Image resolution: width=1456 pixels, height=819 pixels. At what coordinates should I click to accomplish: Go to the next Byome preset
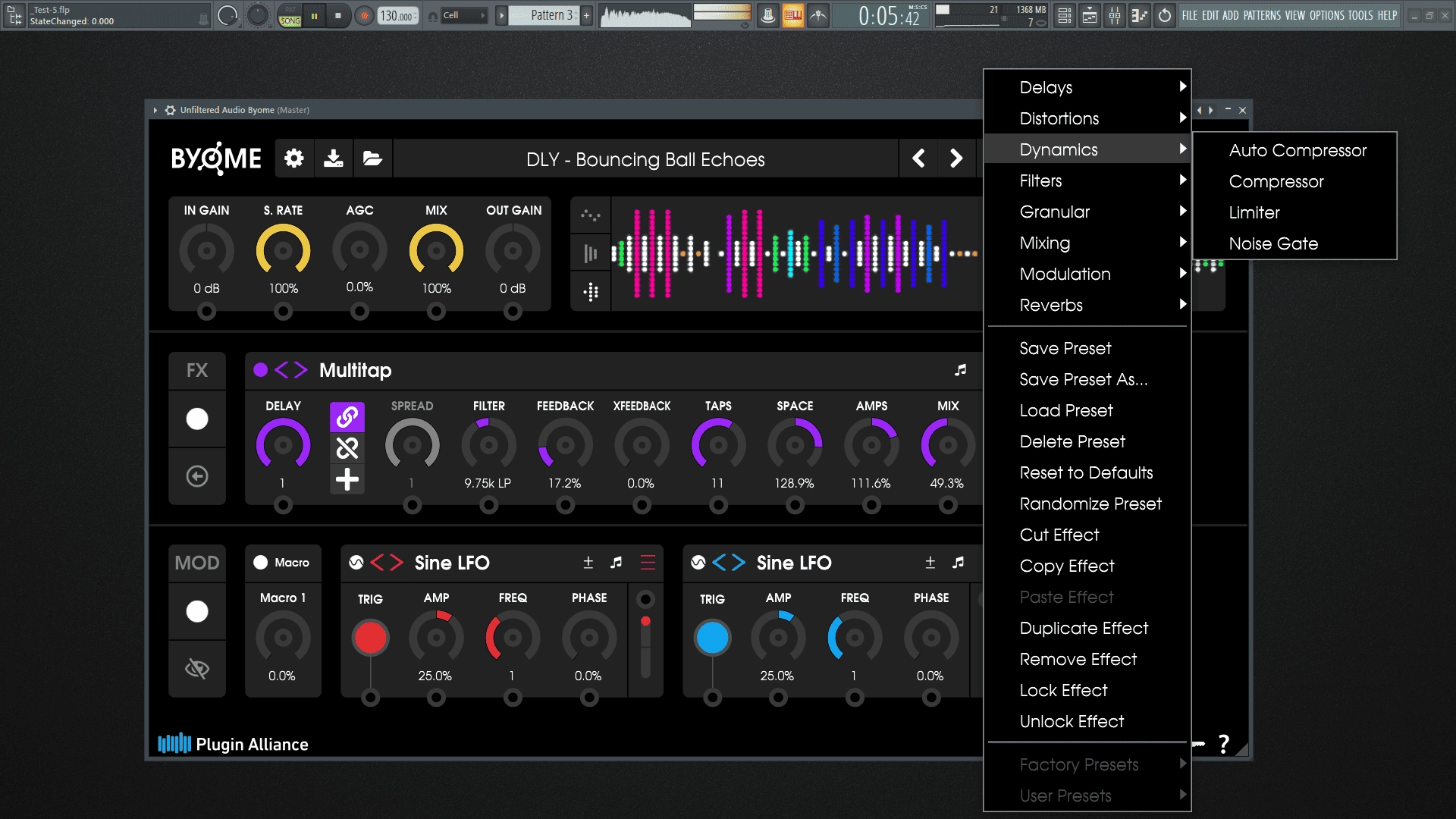956,158
